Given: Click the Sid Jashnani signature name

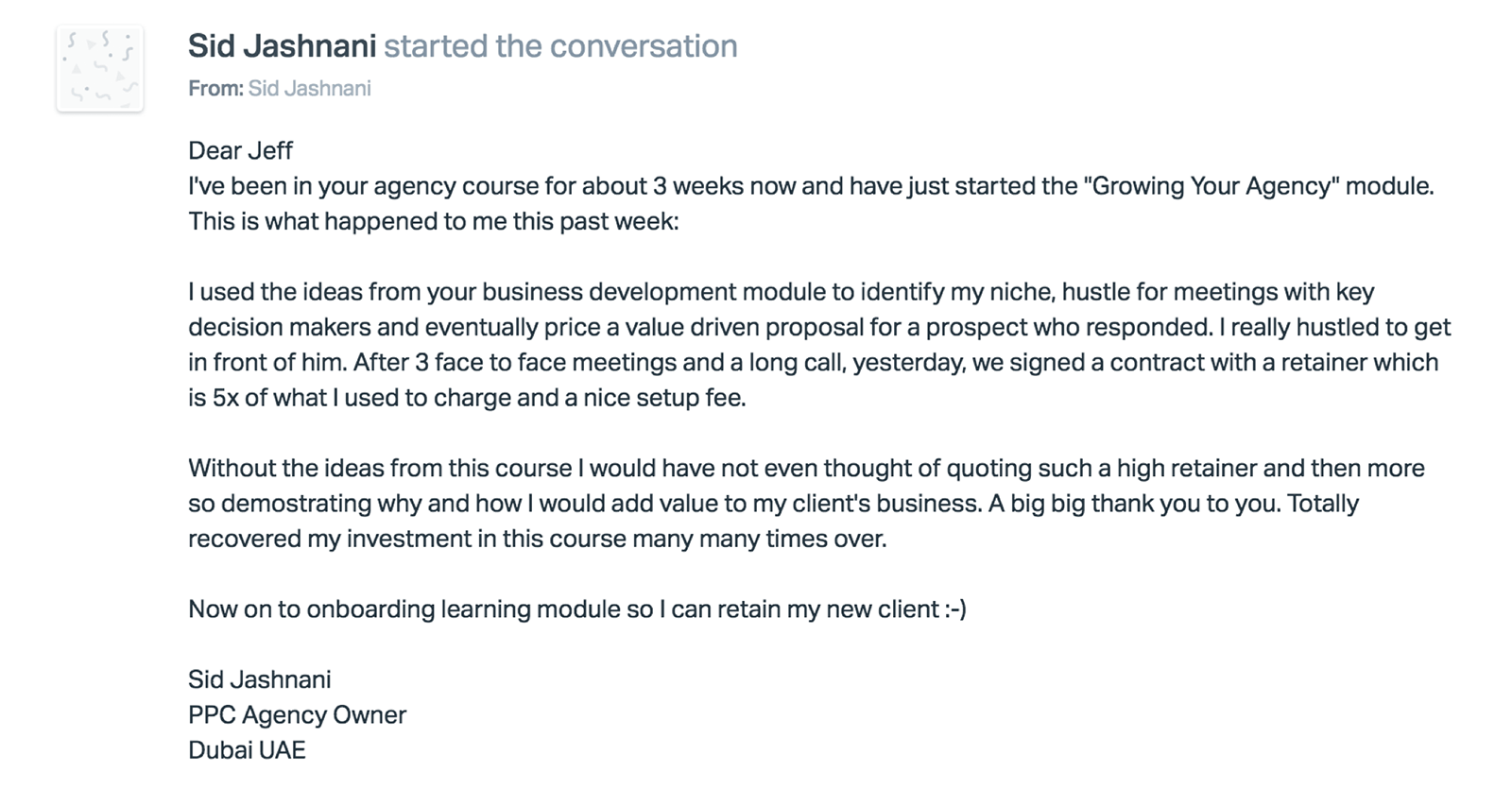Looking at the screenshot, I should click(x=259, y=680).
